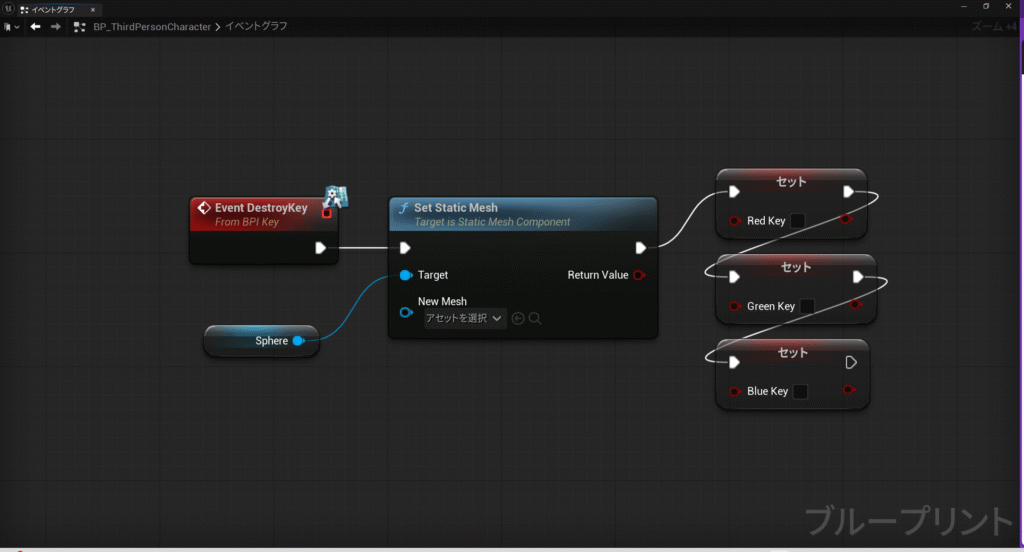Click the Blue Key boolean output pin
The image size is (1024, 552).
coord(848,389)
